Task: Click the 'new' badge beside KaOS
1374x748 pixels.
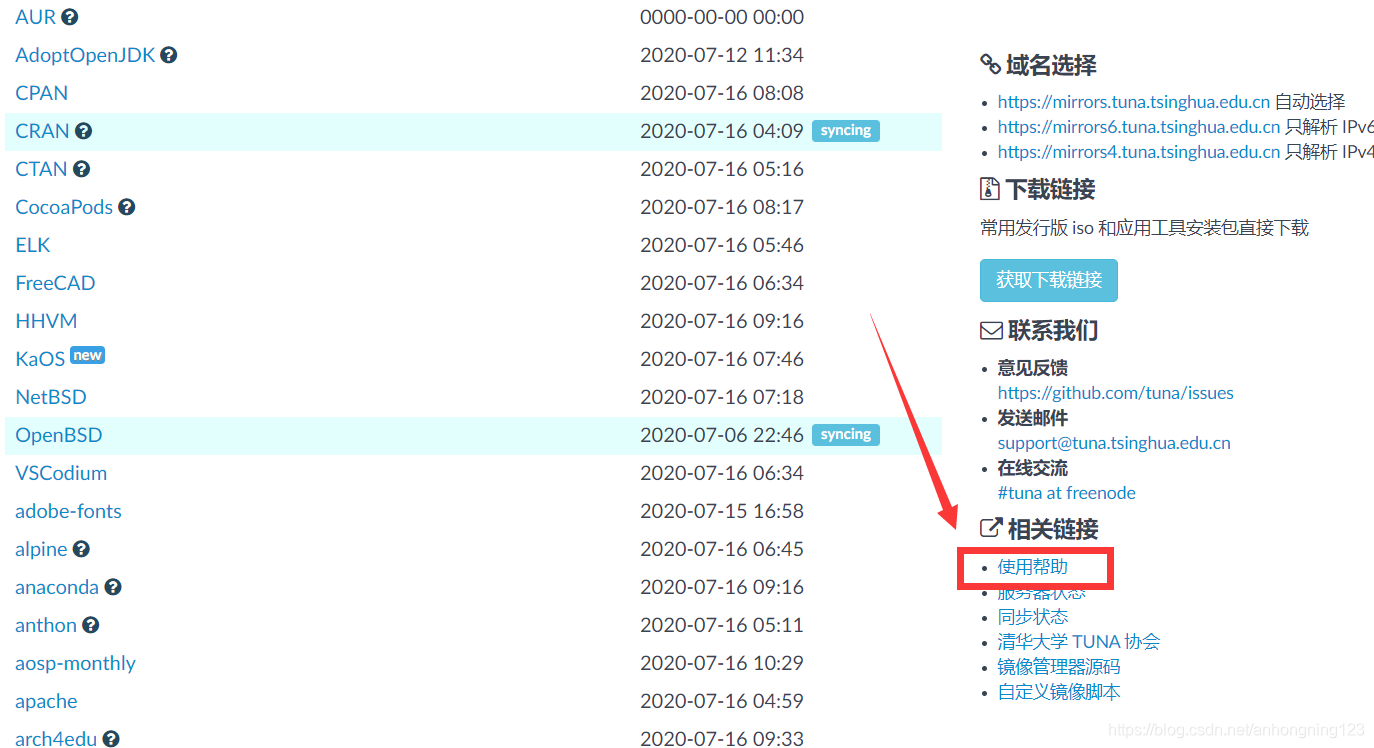Action: pyautogui.click(x=88, y=355)
